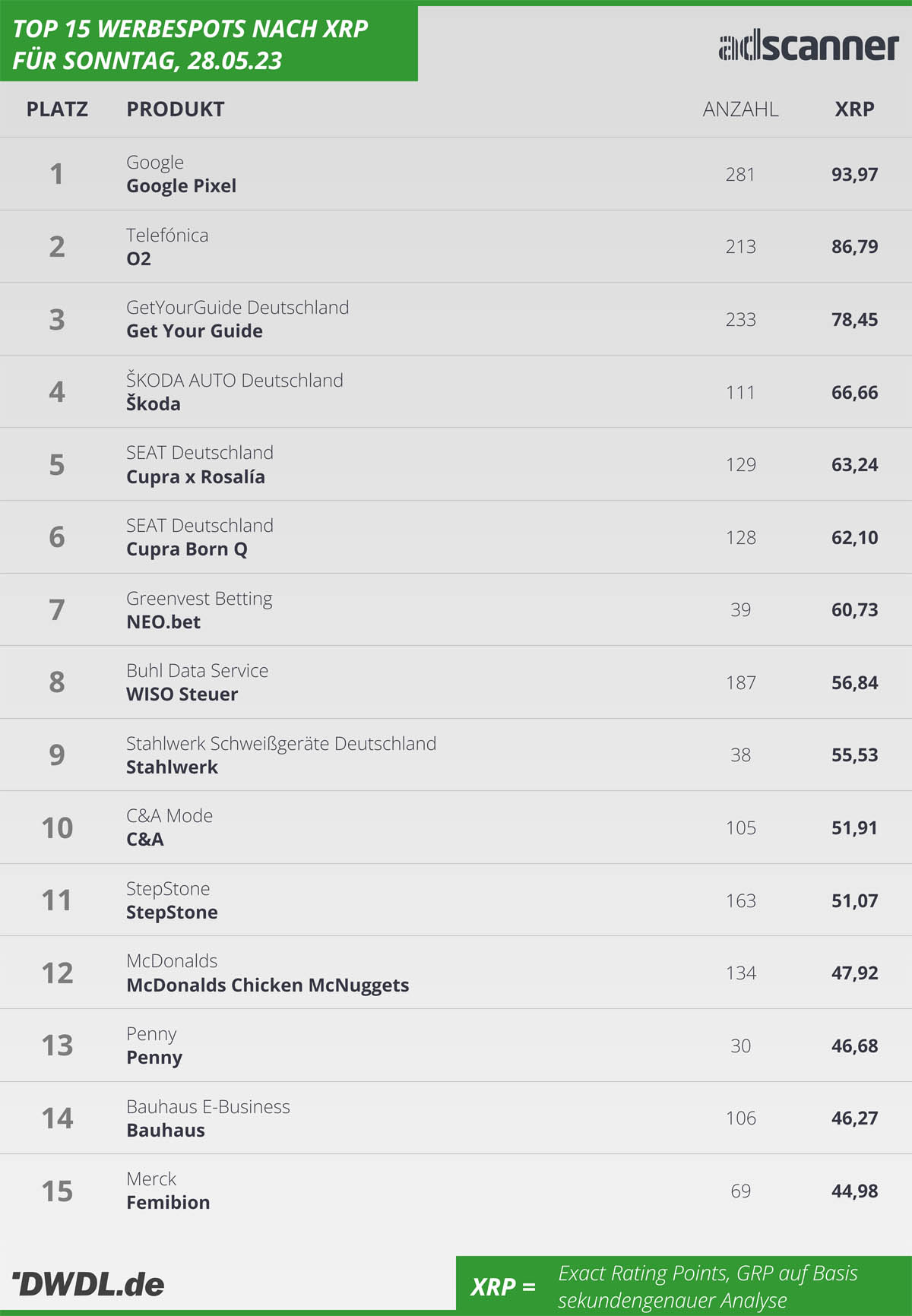This screenshot has width=912, height=1316.
Task: Click the DWDL.de logo
Action: pyautogui.click(x=88, y=1284)
